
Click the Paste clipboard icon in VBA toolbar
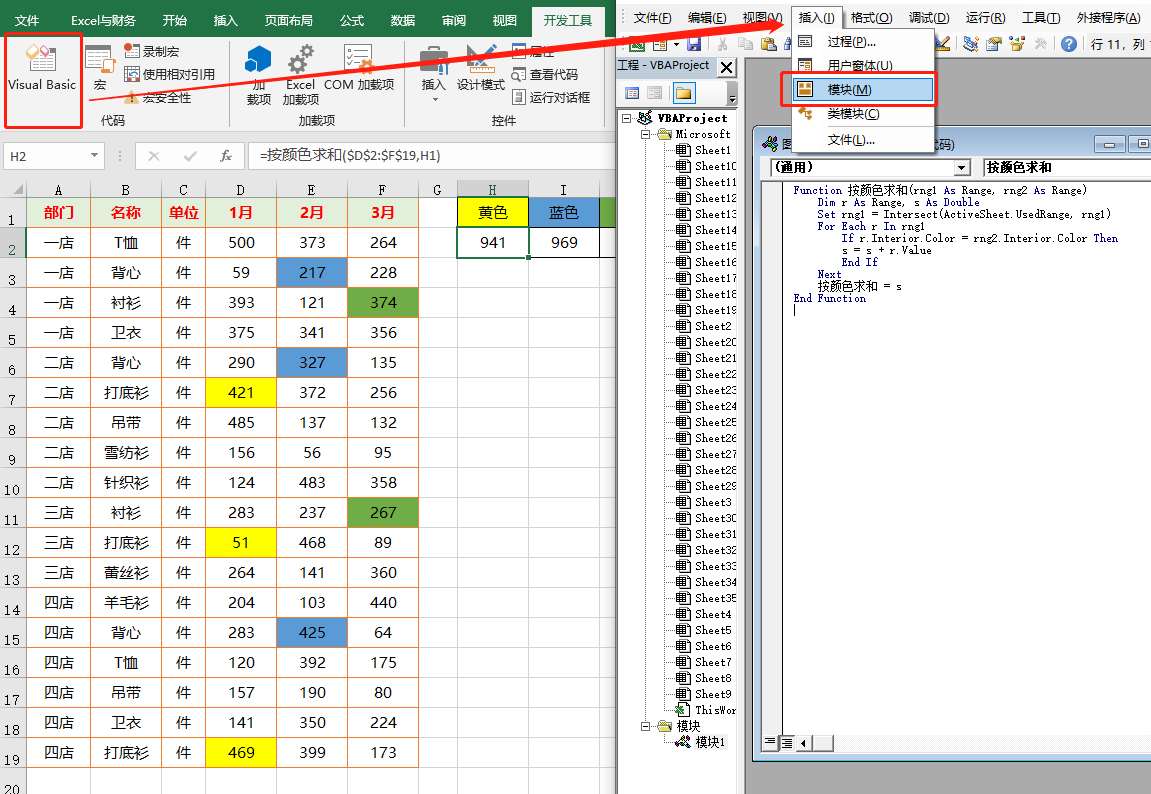pyautogui.click(x=769, y=45)
